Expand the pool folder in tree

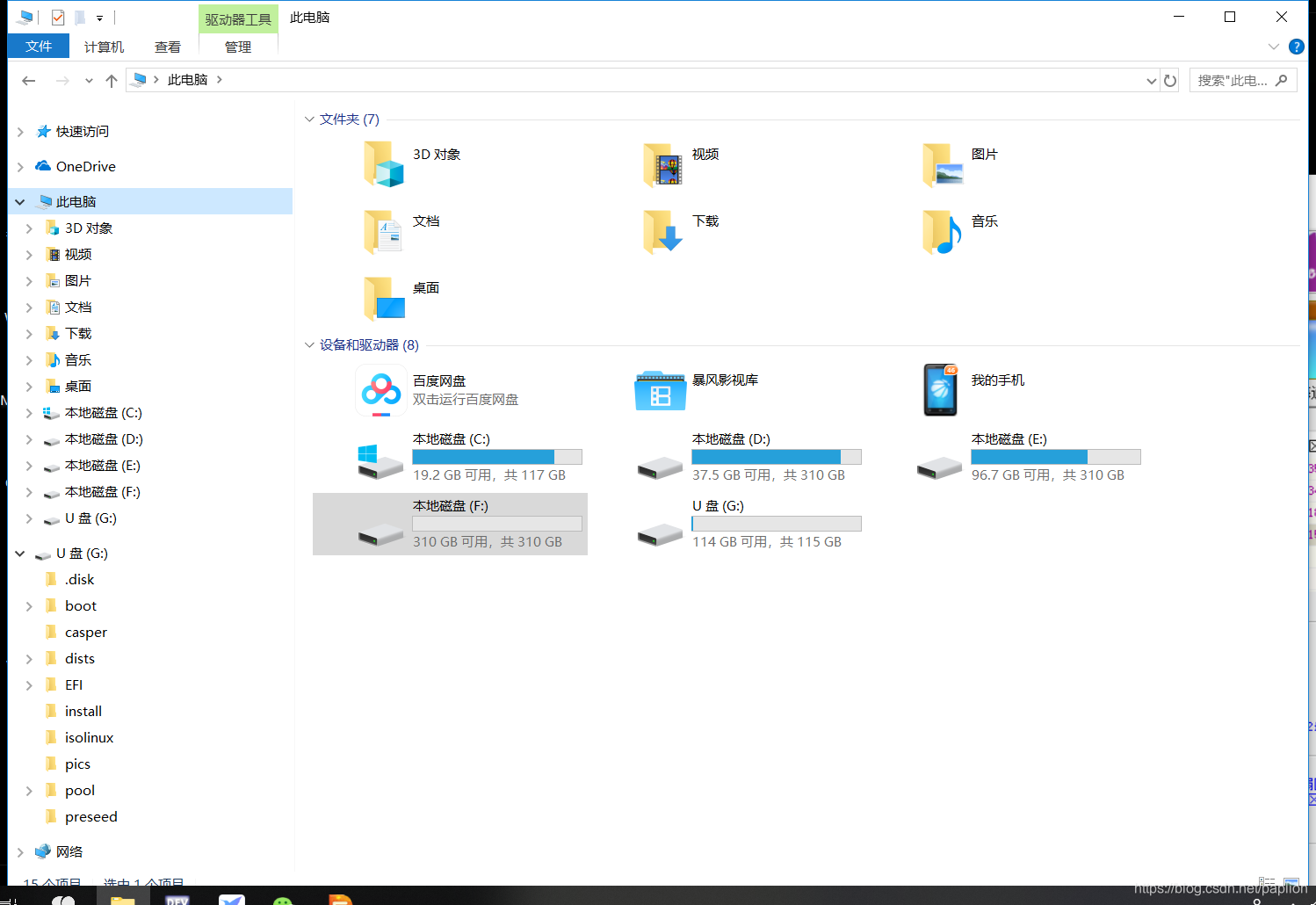click(x=29, y=791)
